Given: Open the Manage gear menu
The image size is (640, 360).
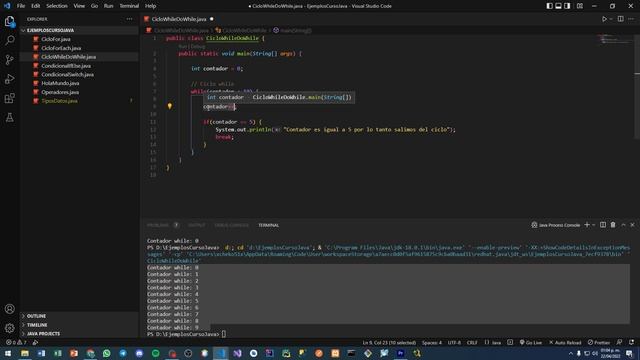Looking at the screenshot, I should tap(9, 328).
